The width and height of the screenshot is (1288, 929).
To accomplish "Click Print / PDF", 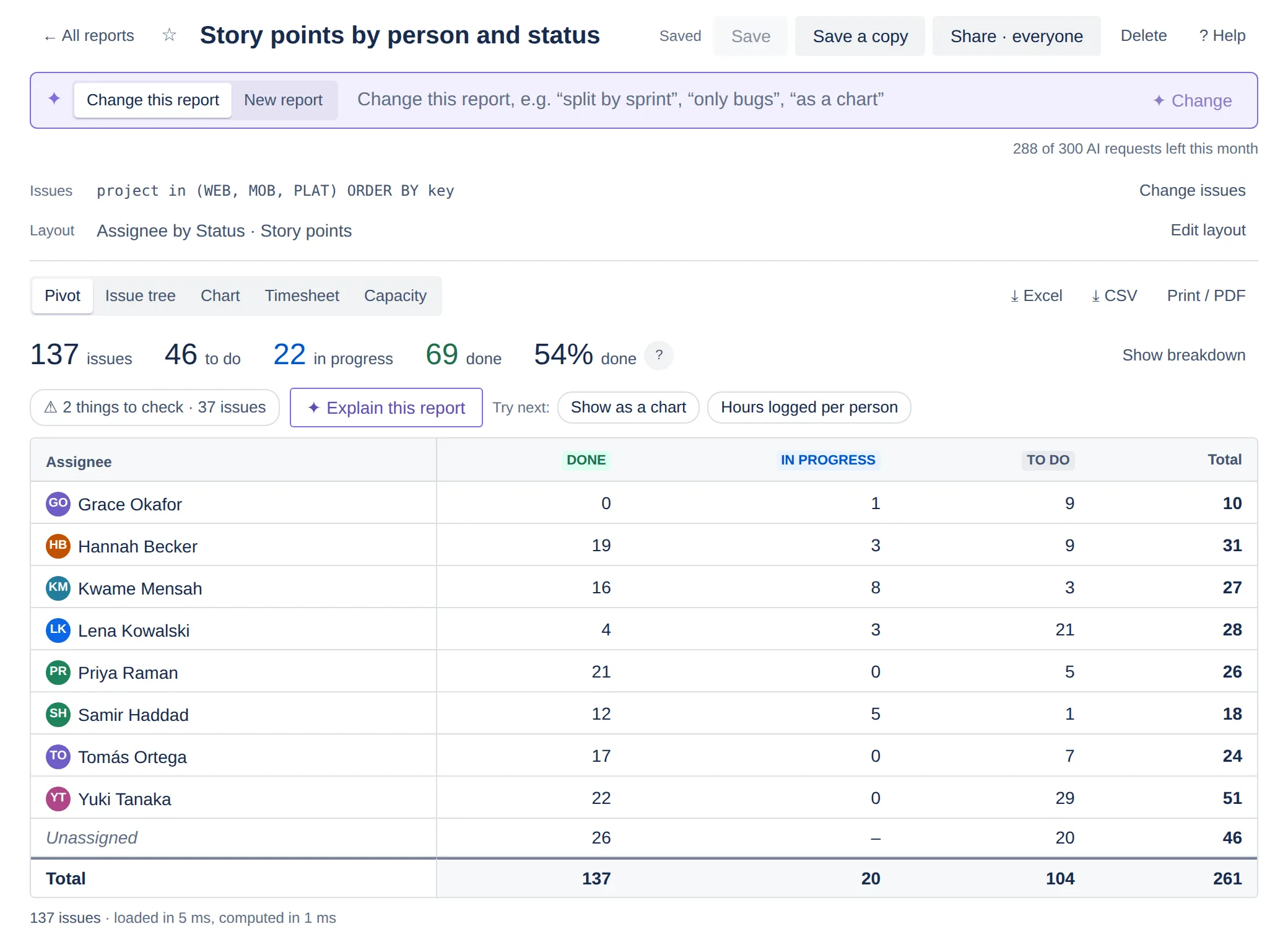I will [x=1206, y=296].
